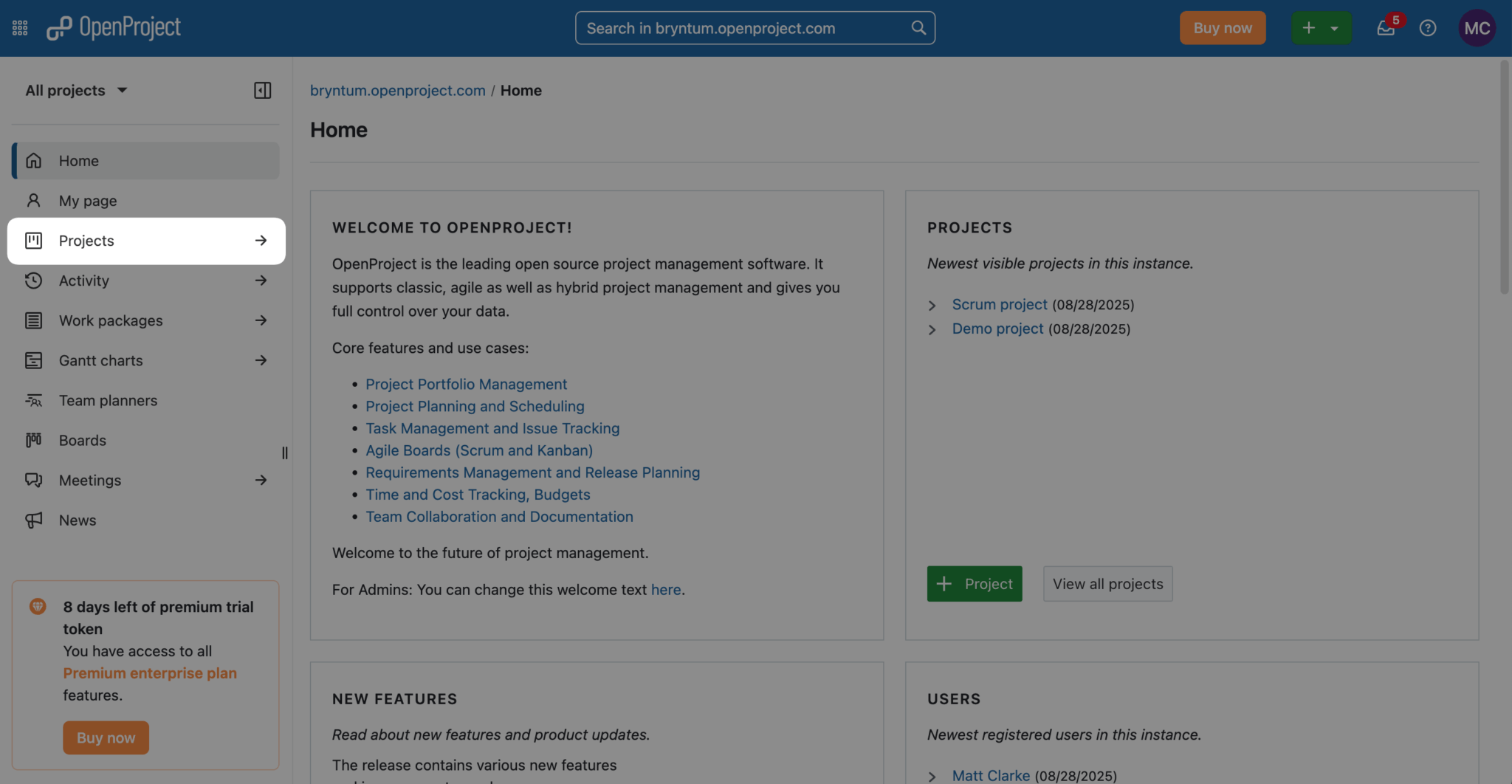Image resolution: width=1512 pixels, height=784 pixels.
Task: Click the Boards sidebar icon
Action: (x=34, y=441)
